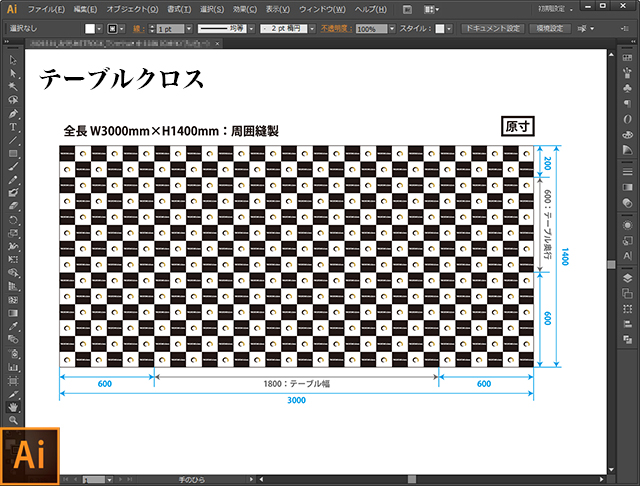
Task: Choose the Rotate tool
Action: [x=13, y=220]
